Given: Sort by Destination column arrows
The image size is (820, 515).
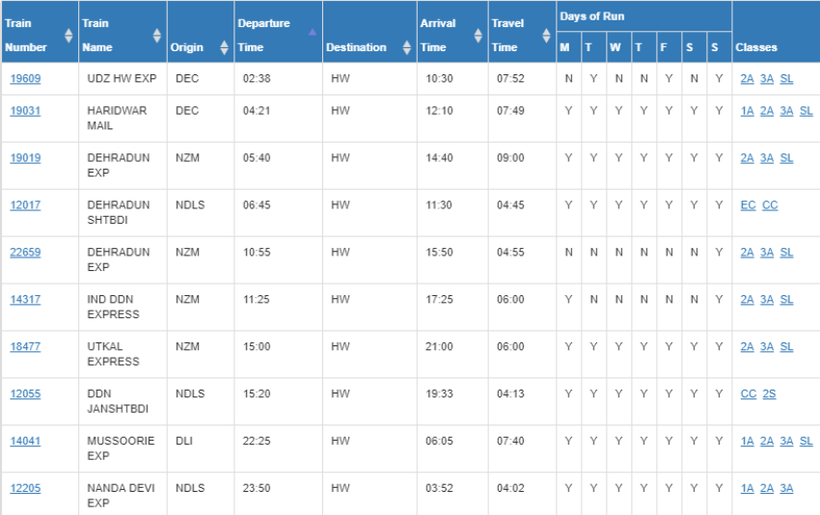Looking at the screenshot, I should [406, 47].
